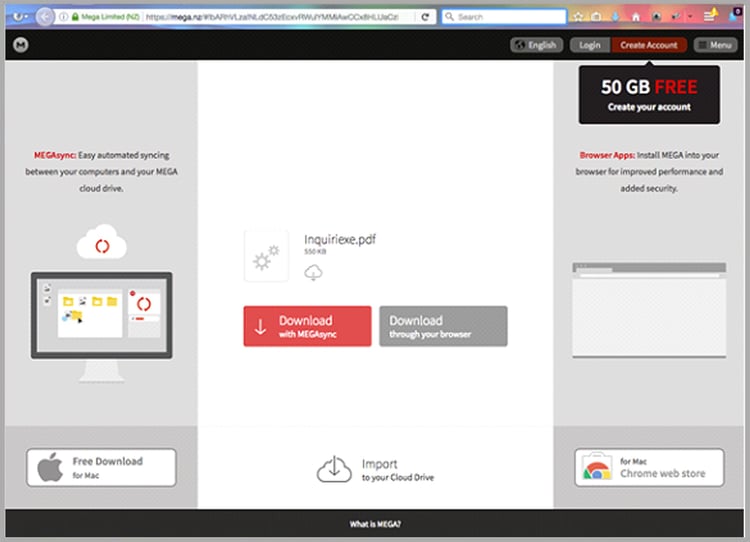Click the green padlock security icon

pos(75,17)
